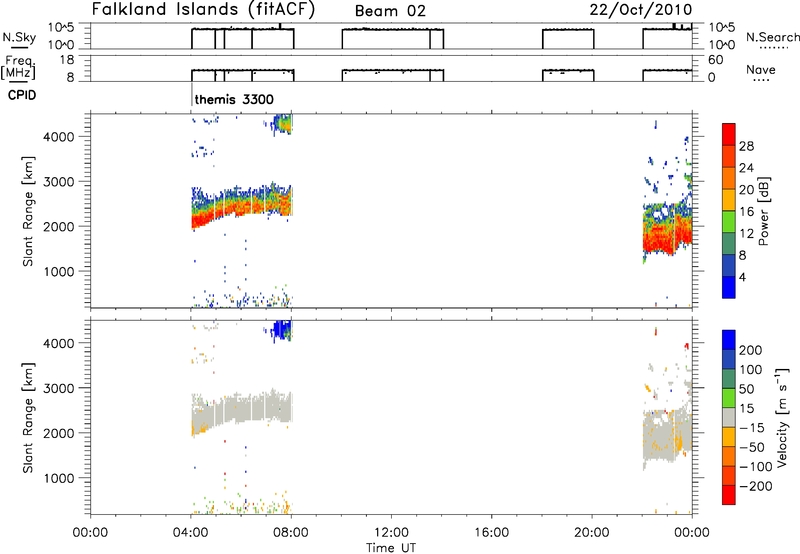Image resolution: width=800 pixels, height=554 pixels.
Task: Select the '28' label on Power colorbar
Action: (746, 146)
